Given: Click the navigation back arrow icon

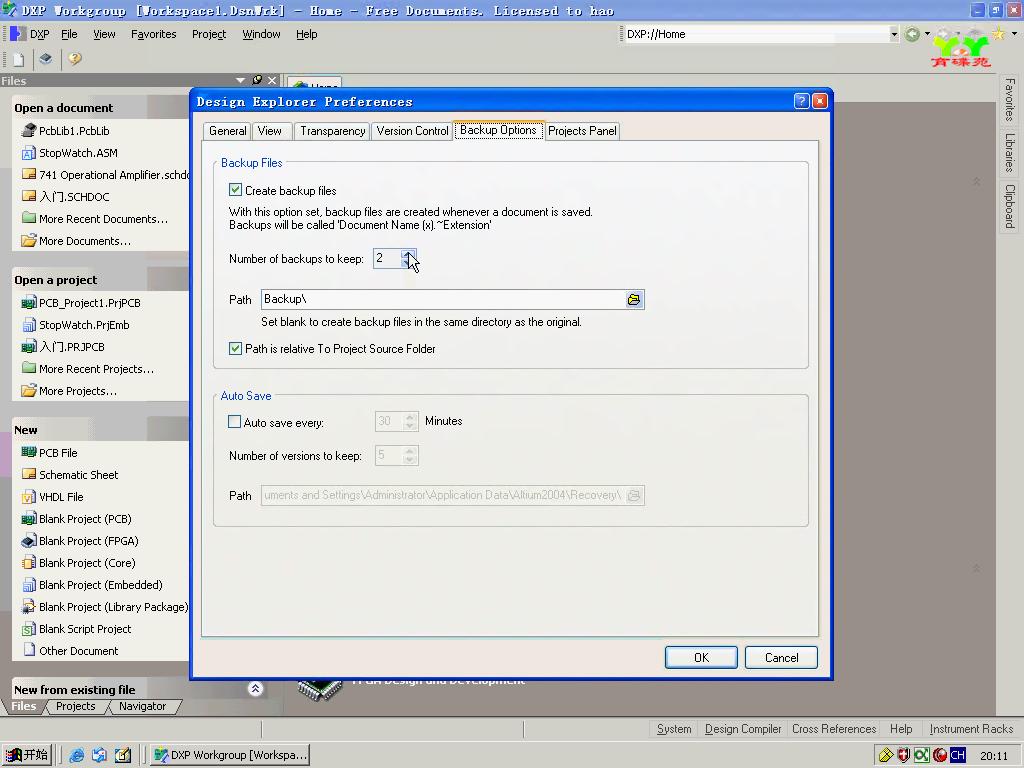Looking at the screenshot, I should (x=912, y=35).
